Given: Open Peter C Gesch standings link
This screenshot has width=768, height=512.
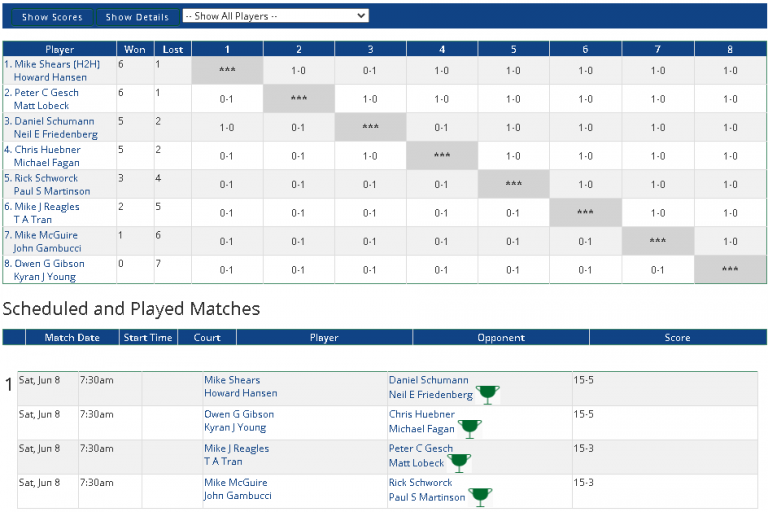Looking at the screenshot, I should (46, 93).
